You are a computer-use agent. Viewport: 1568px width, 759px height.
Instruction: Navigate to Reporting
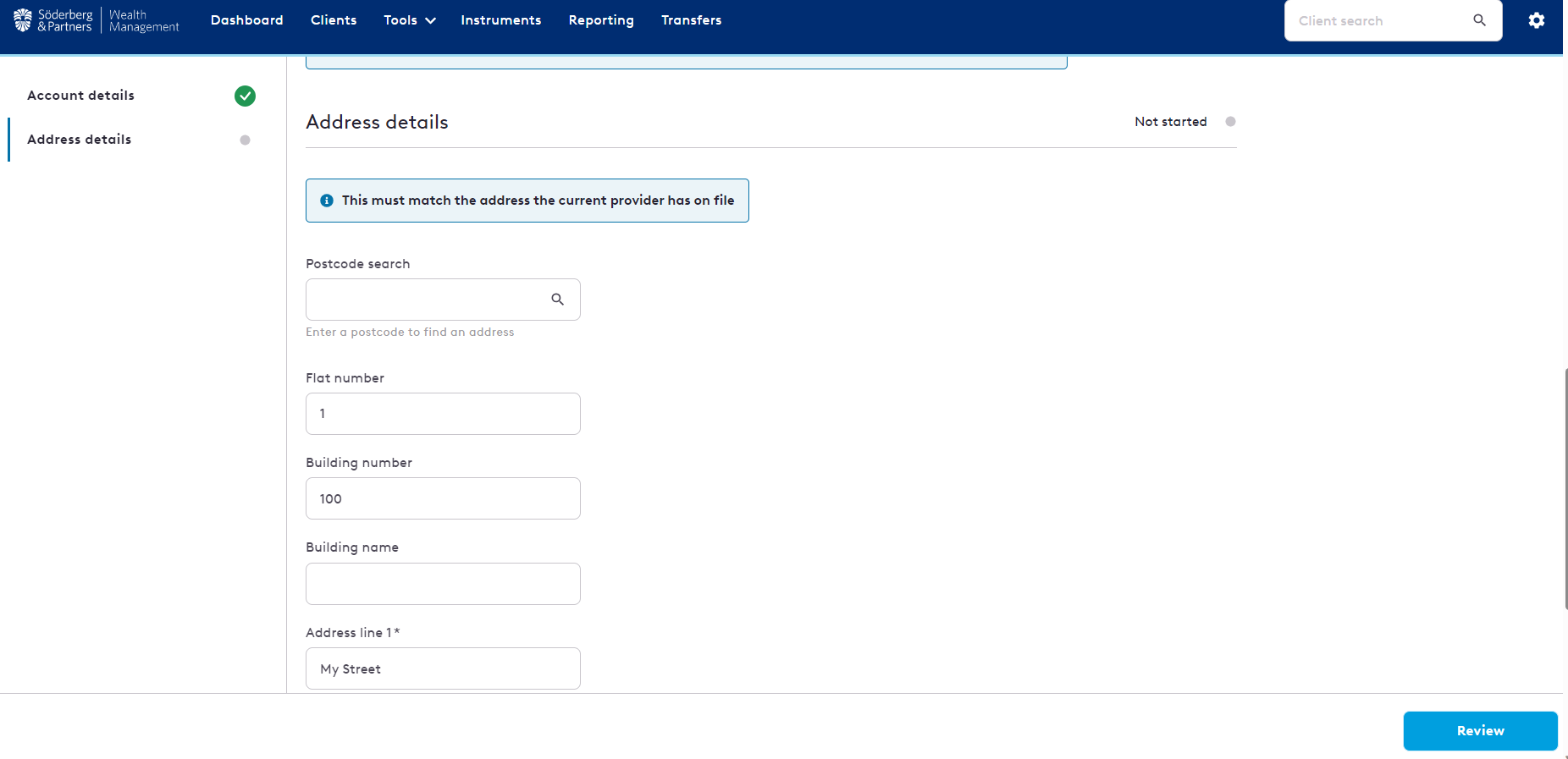tap(601, 20)
